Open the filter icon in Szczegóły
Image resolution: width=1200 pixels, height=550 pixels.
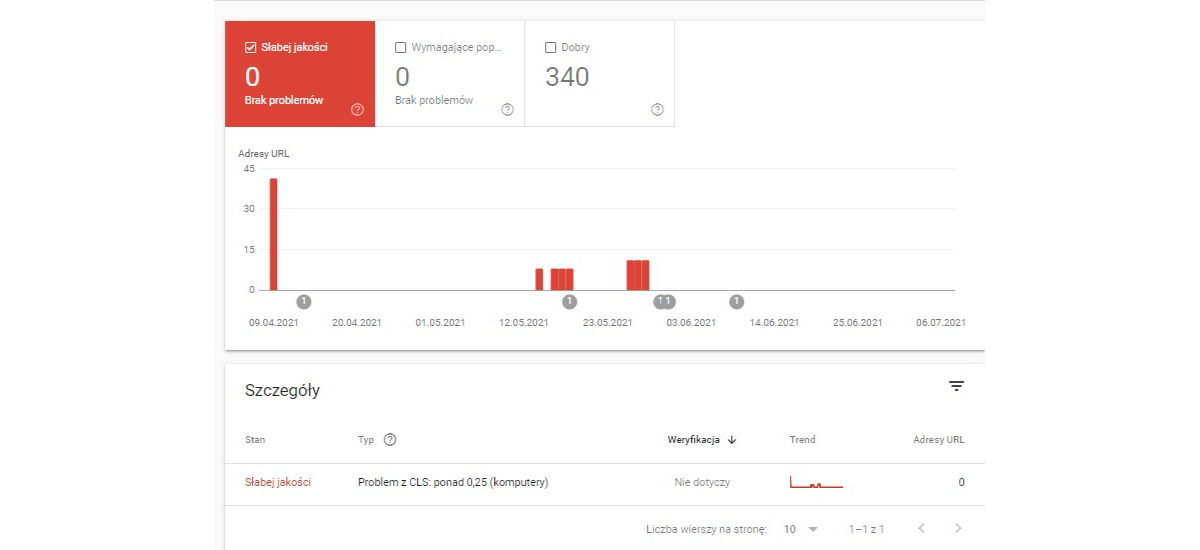(956, 386)
